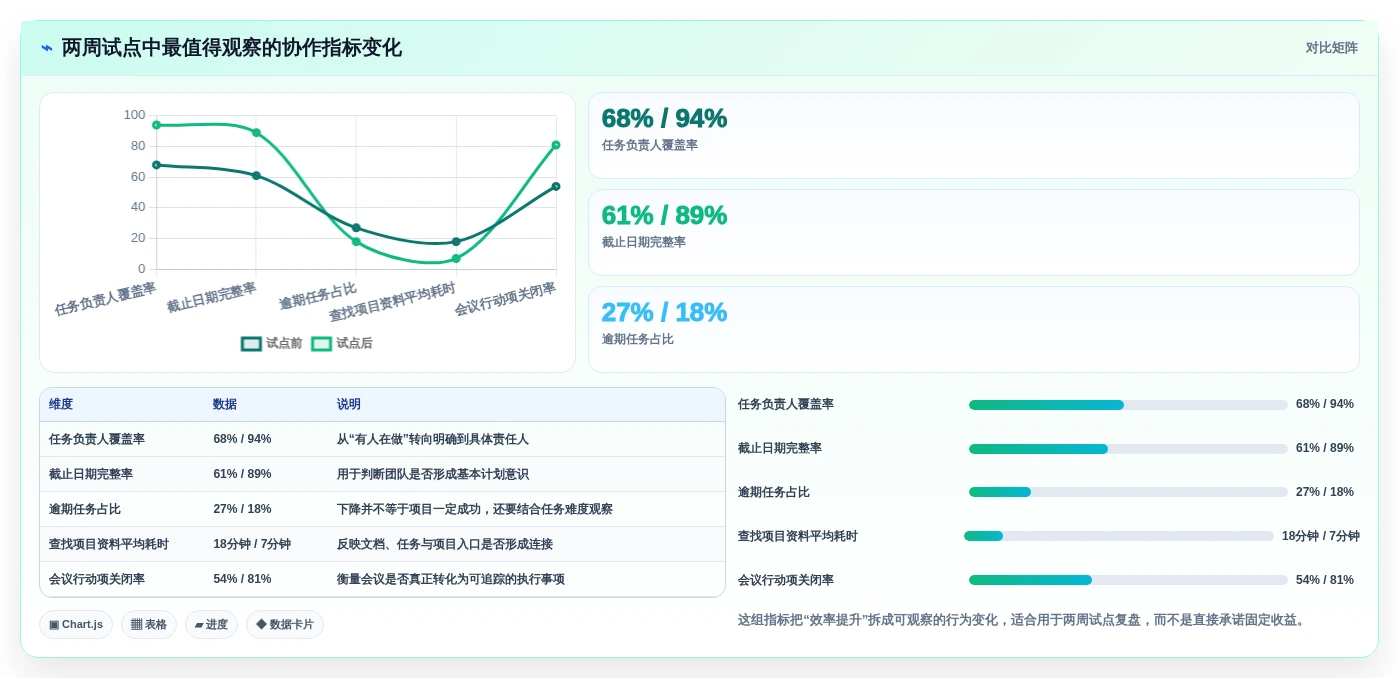
Task: Click table cell 查找项目资料平均耗时
Action: (x=109, y=544)
